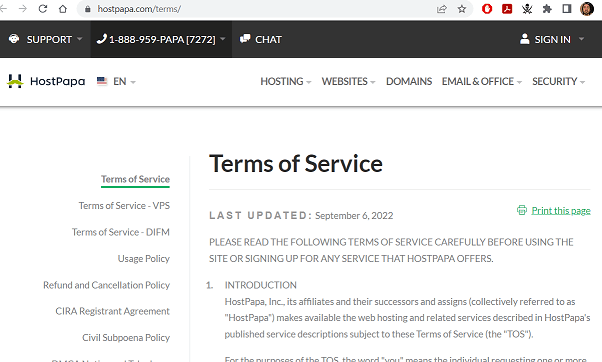Click the chat bubbles icon
This screenshot has height=362, width=602.
coord(245,38)
